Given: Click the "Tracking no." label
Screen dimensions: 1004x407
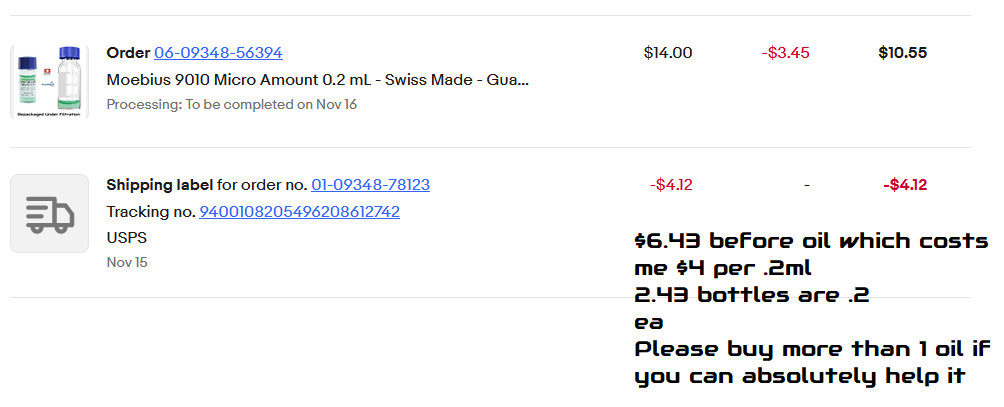Looking at the screenshot, I should (150, 212).
